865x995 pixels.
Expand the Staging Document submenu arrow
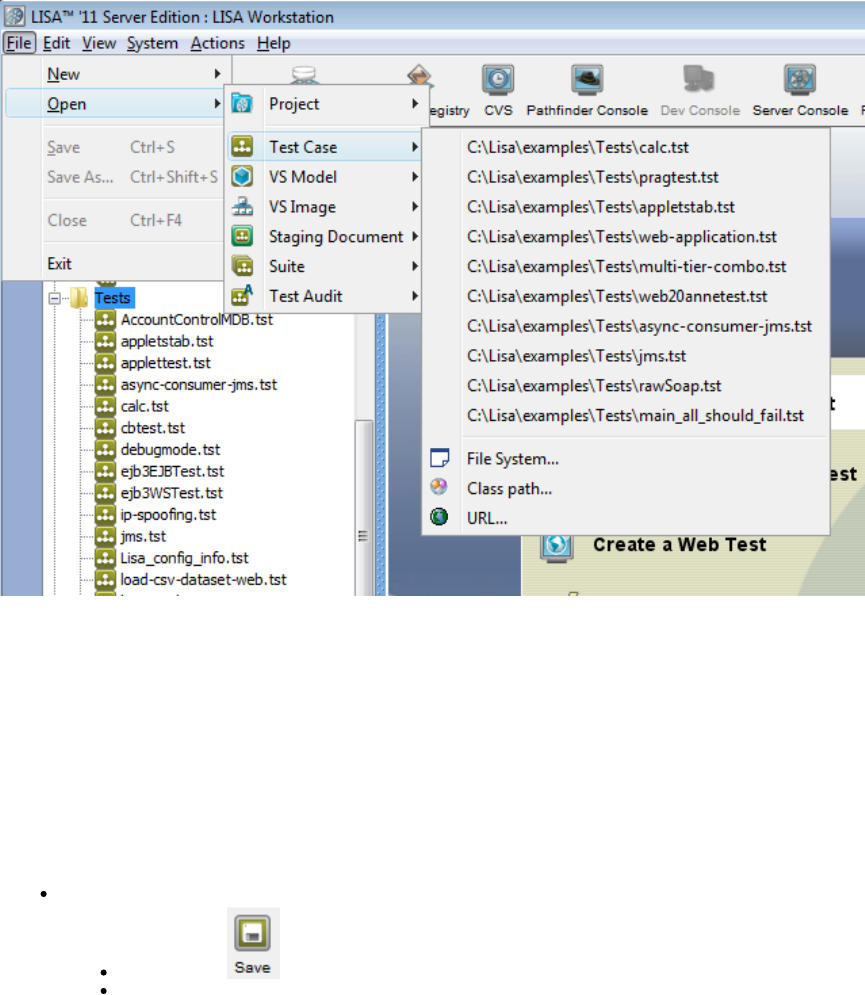[414, 236]
